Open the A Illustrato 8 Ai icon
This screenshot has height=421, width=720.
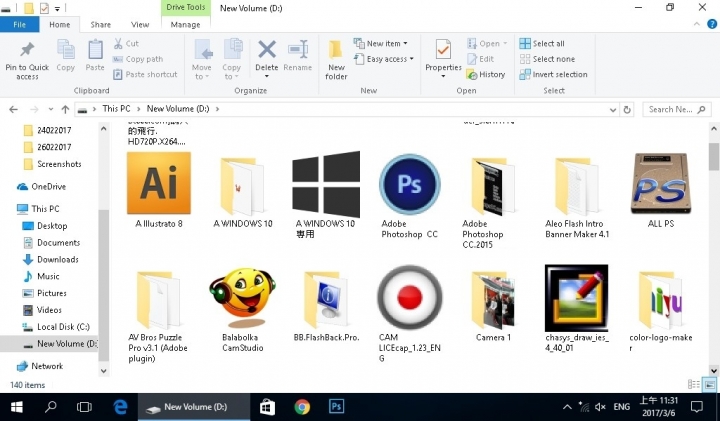pyautogui.click(x=159, y=183)
